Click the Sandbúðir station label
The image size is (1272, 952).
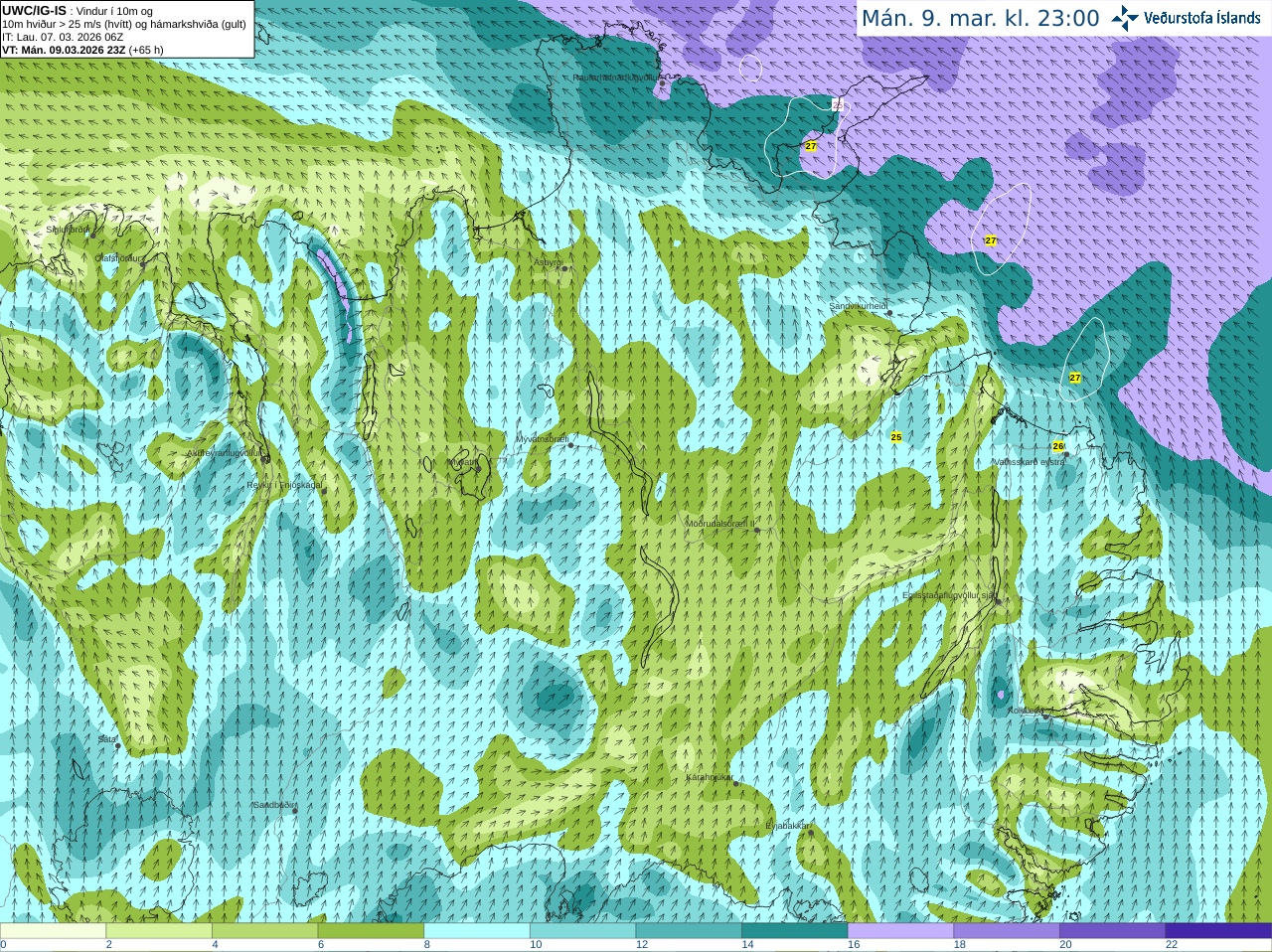coord(273,804)
